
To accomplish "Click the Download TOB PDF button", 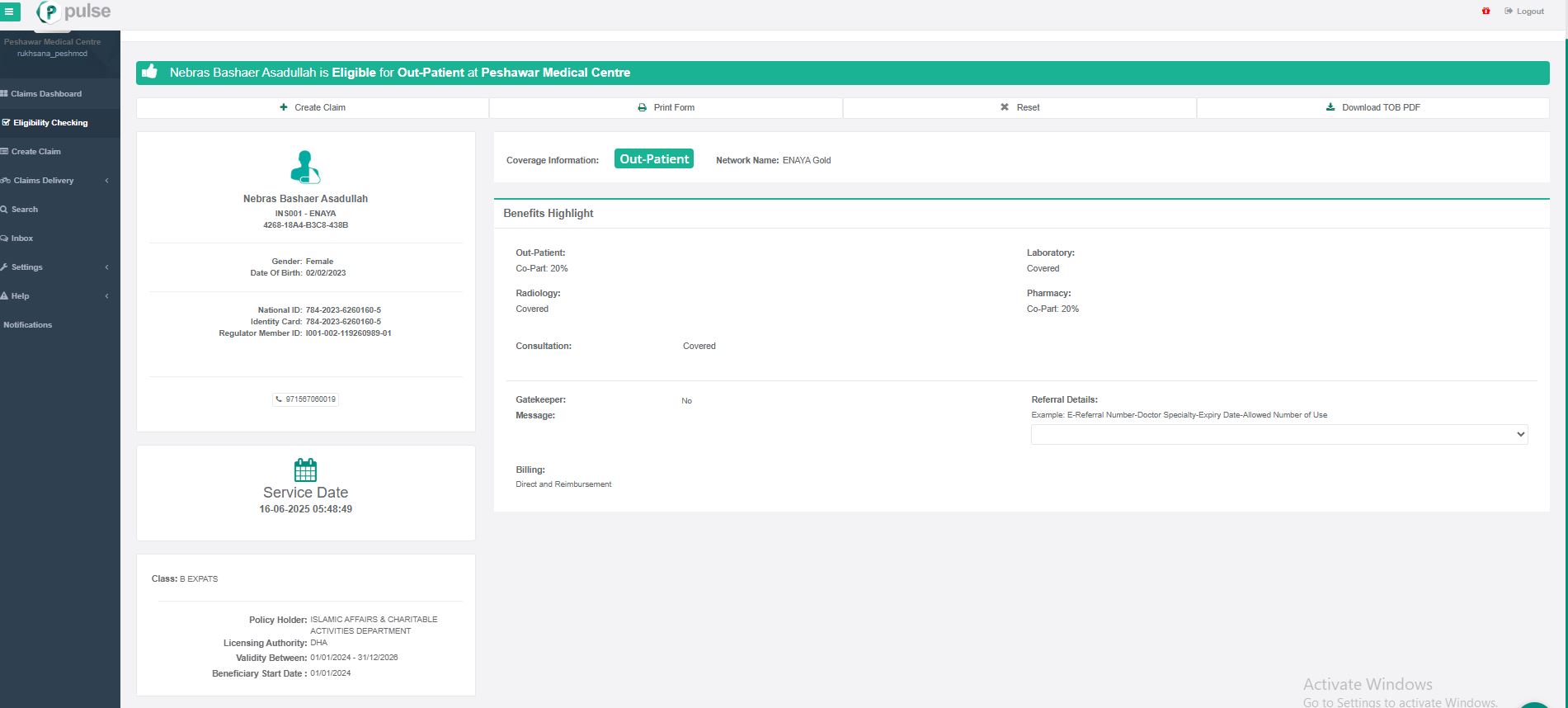I will tap(1373, 107).
